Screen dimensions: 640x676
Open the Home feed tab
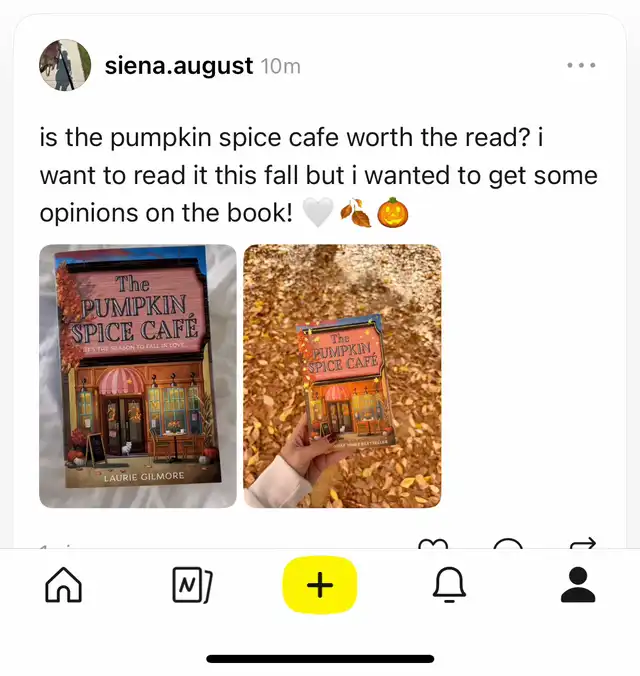pyautogui.click(x=63, y=585)
